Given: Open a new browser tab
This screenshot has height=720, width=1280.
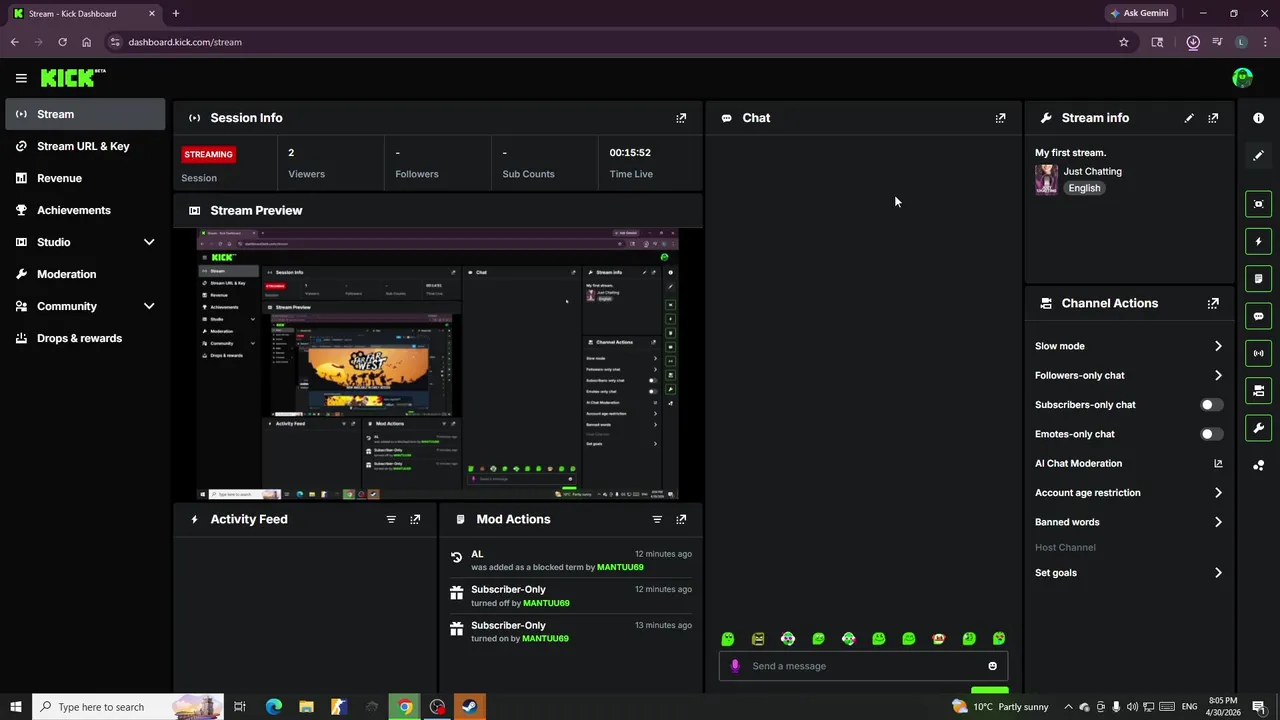Looking at the screenshot, I should pos(176,13).
